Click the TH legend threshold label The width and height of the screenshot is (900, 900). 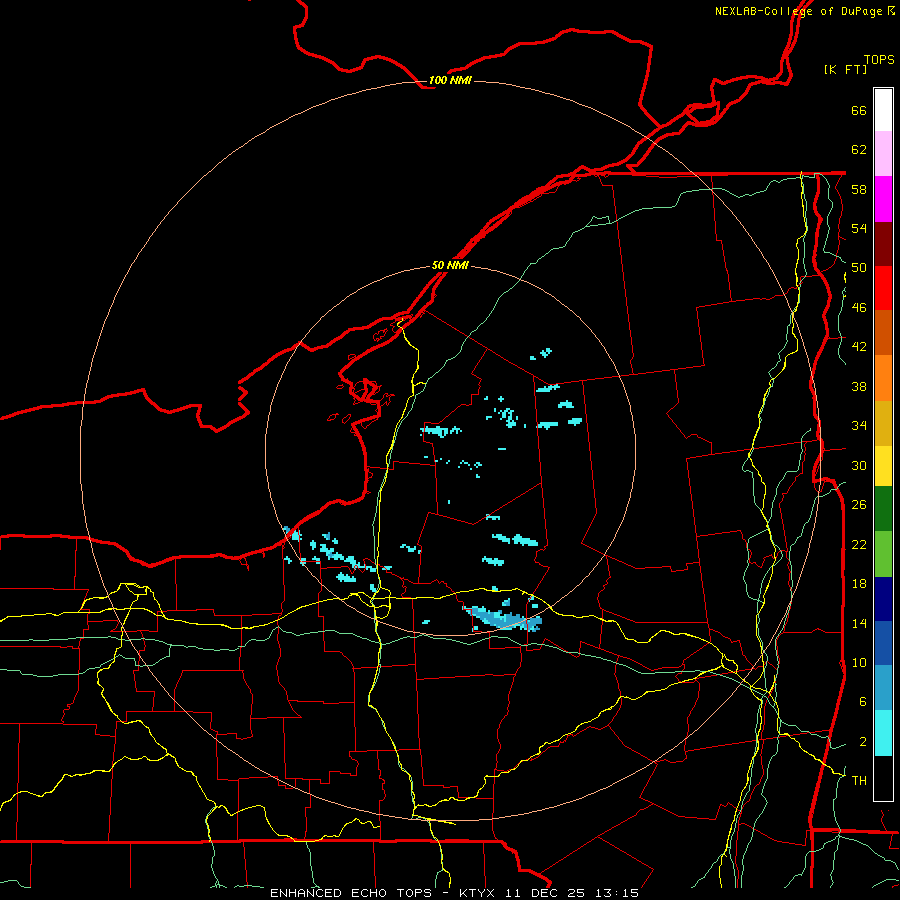[x=859, y=781]
